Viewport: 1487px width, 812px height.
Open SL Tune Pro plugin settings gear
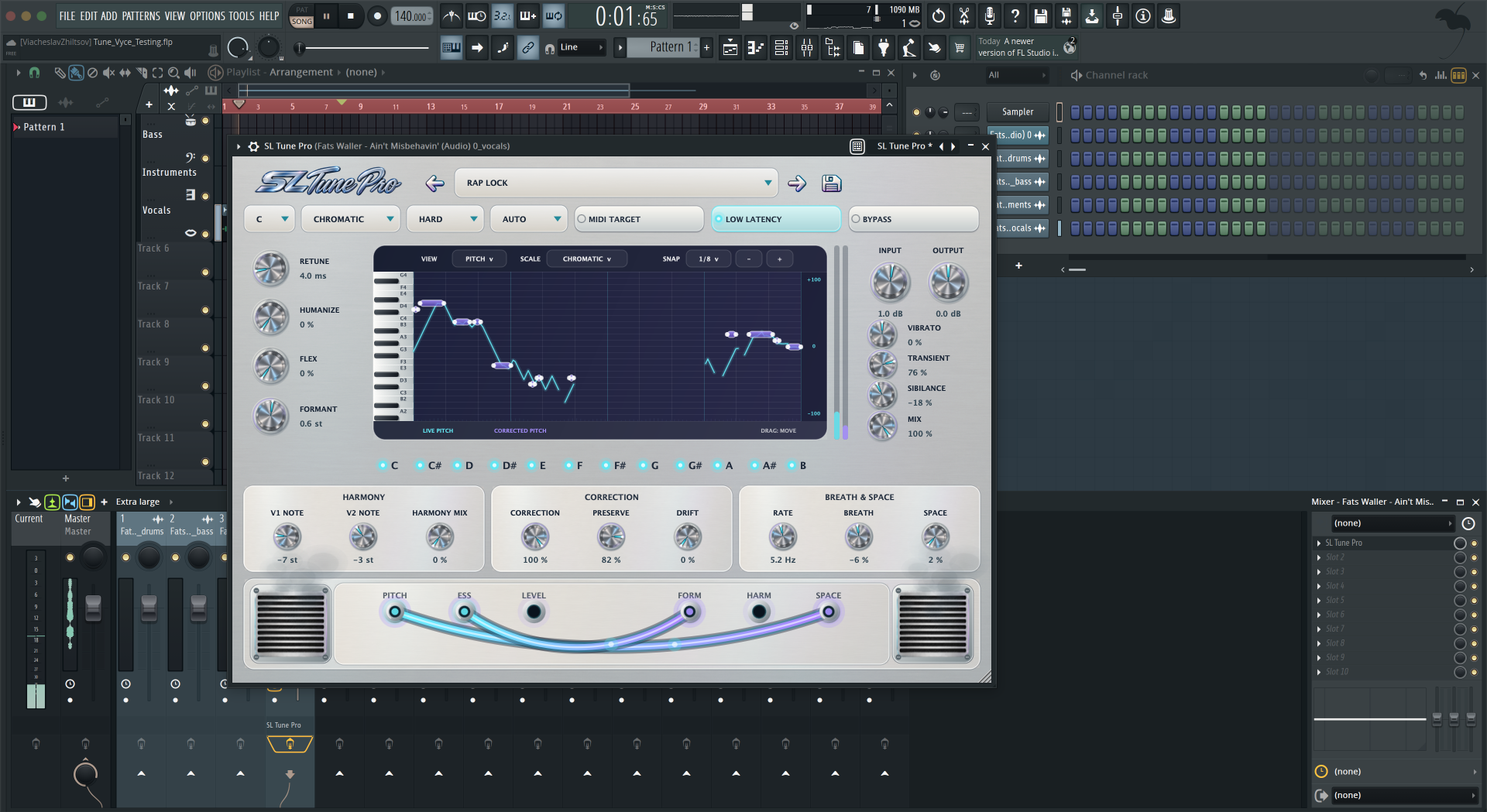point(253,146)
